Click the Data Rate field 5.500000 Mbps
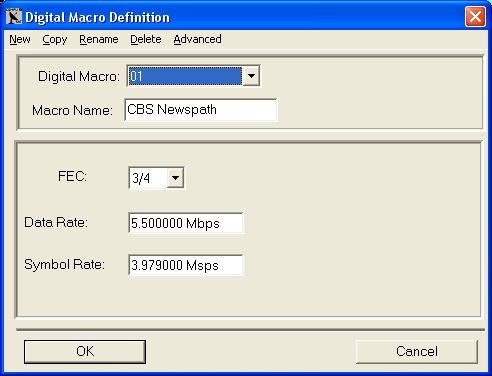Image resolution: width=492 pixels, height=376 pixels. pos(186,223)
